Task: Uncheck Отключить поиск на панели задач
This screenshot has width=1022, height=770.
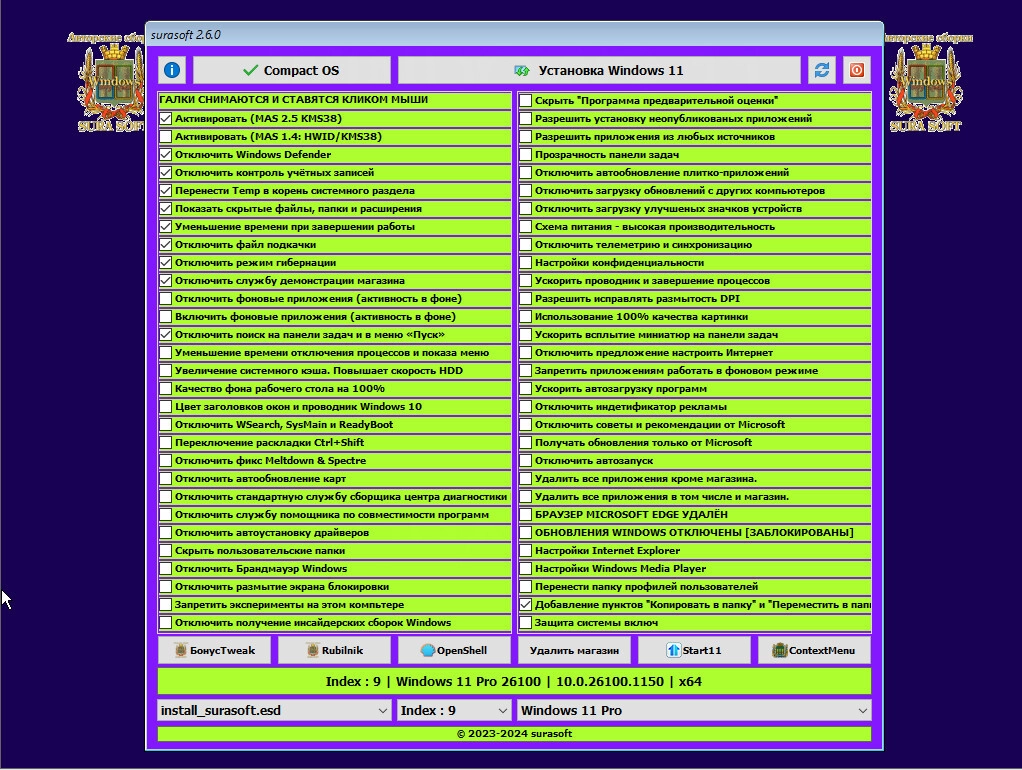Action: pos(166,334)
